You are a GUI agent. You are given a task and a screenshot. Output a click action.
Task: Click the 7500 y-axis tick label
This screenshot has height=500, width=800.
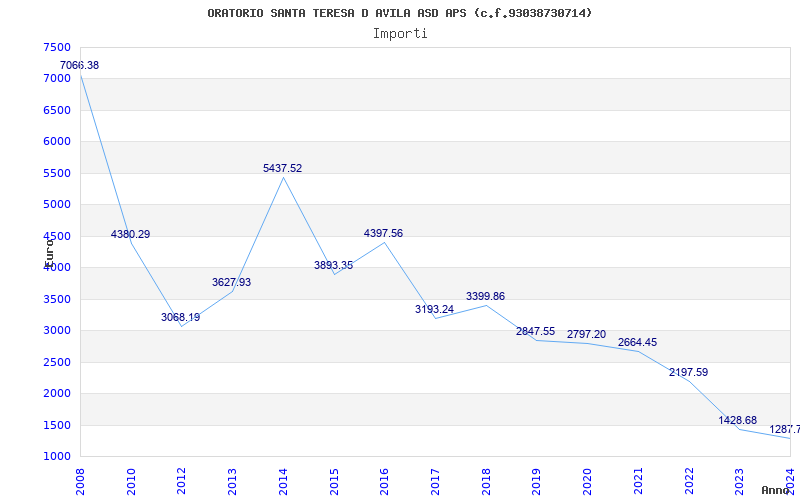tap(57, 47)
